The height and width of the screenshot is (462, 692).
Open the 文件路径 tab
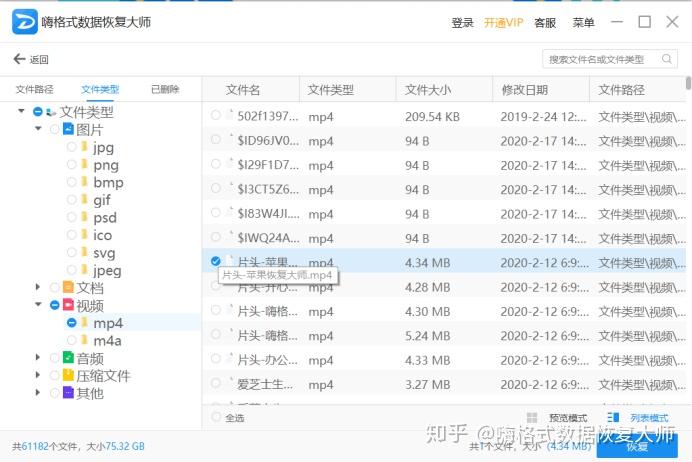coord(34,90)
